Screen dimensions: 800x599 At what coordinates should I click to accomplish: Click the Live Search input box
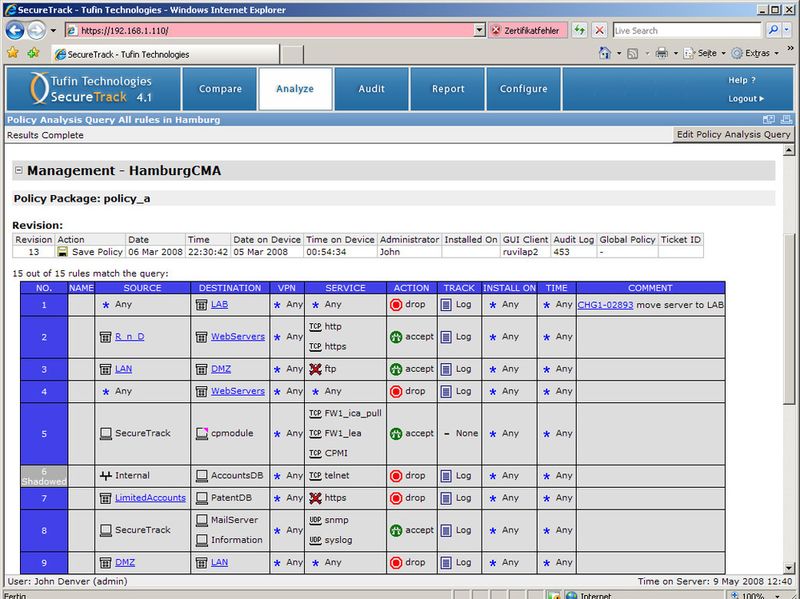click(687, 31)
